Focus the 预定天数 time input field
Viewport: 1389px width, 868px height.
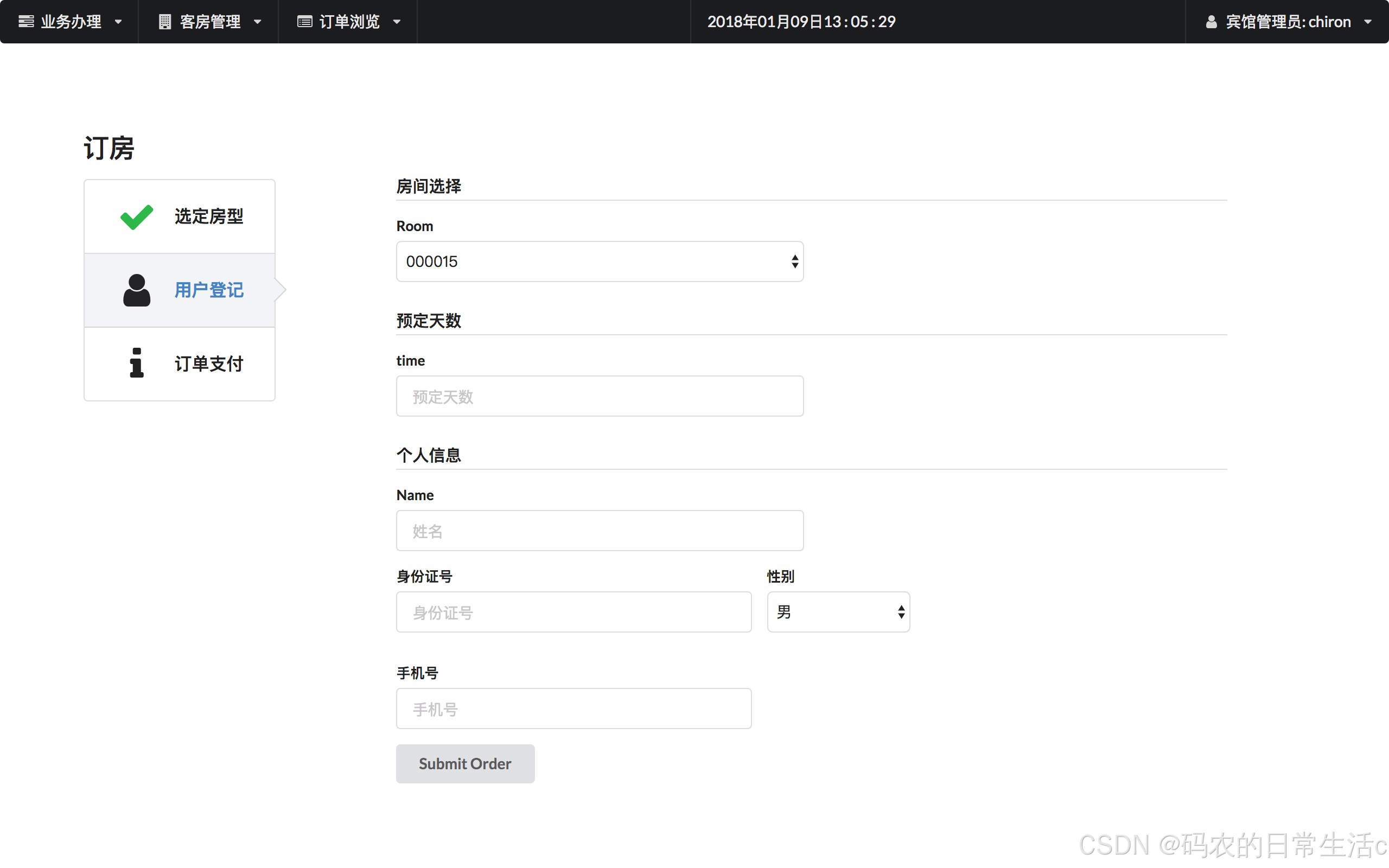[x=599, y=396]
